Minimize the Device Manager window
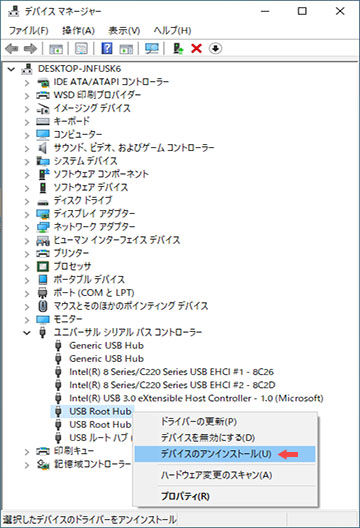Screen dimensions: 360x528 (265, 11)
